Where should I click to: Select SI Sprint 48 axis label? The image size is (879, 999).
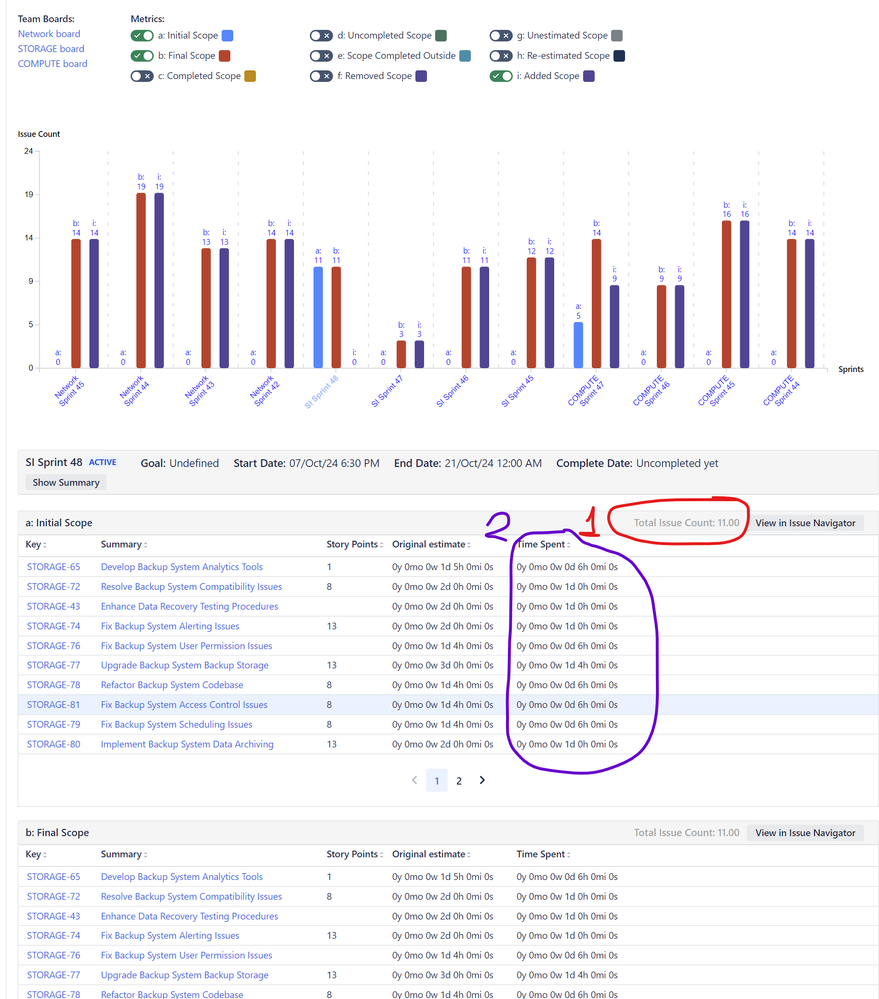point(322,392)
